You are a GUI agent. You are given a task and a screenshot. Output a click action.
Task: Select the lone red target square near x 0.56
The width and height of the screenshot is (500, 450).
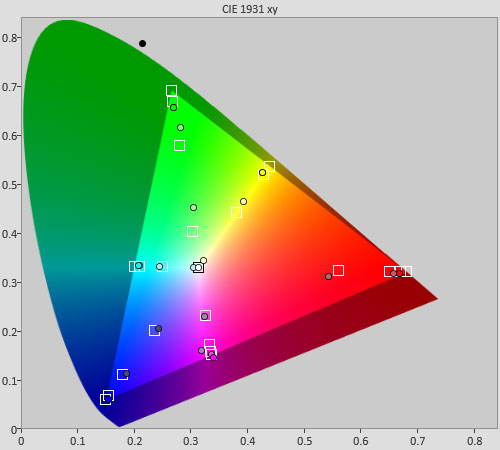(x=338, y=270)
